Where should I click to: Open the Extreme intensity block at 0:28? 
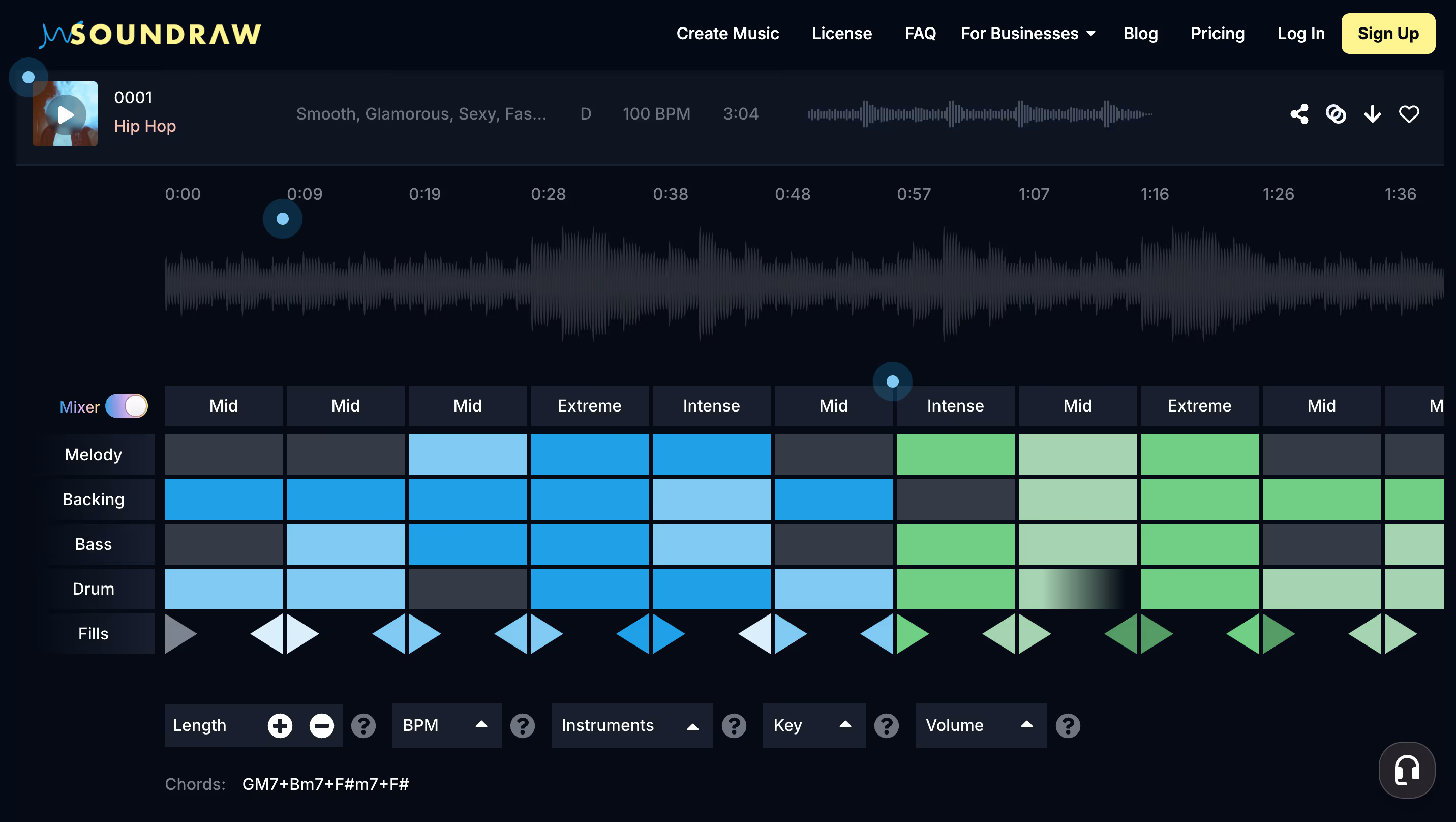coord(590,405)
